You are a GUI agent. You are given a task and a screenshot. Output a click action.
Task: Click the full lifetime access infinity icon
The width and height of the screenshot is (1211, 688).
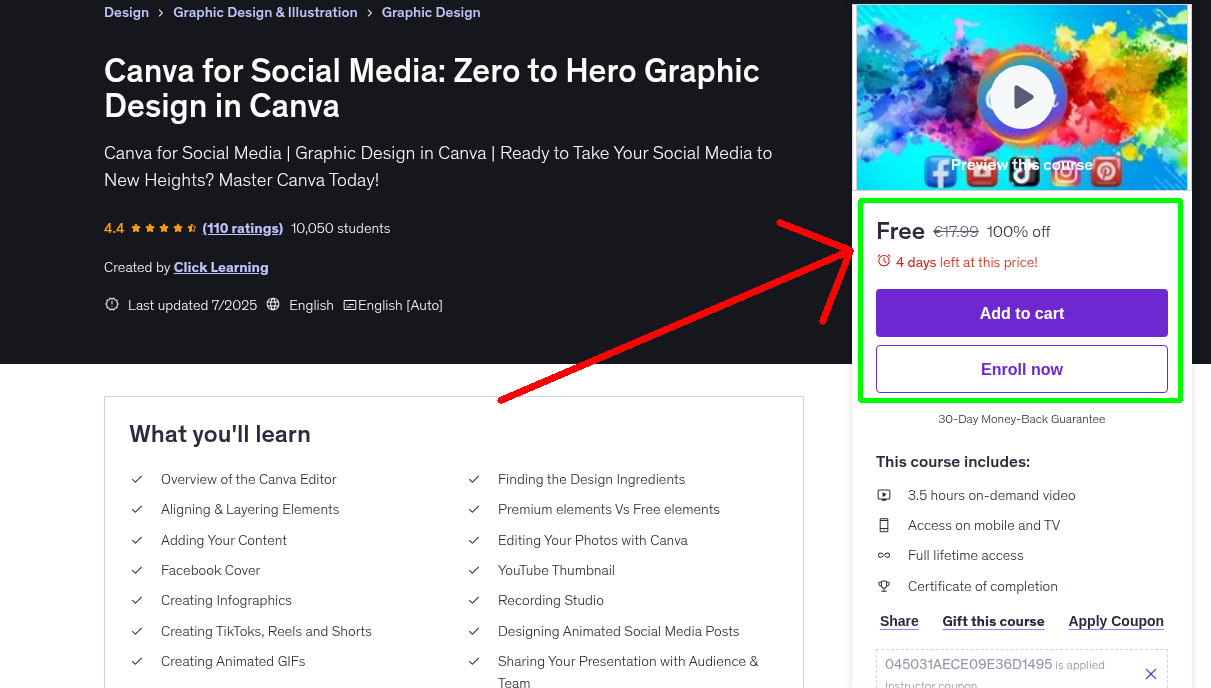884,555
